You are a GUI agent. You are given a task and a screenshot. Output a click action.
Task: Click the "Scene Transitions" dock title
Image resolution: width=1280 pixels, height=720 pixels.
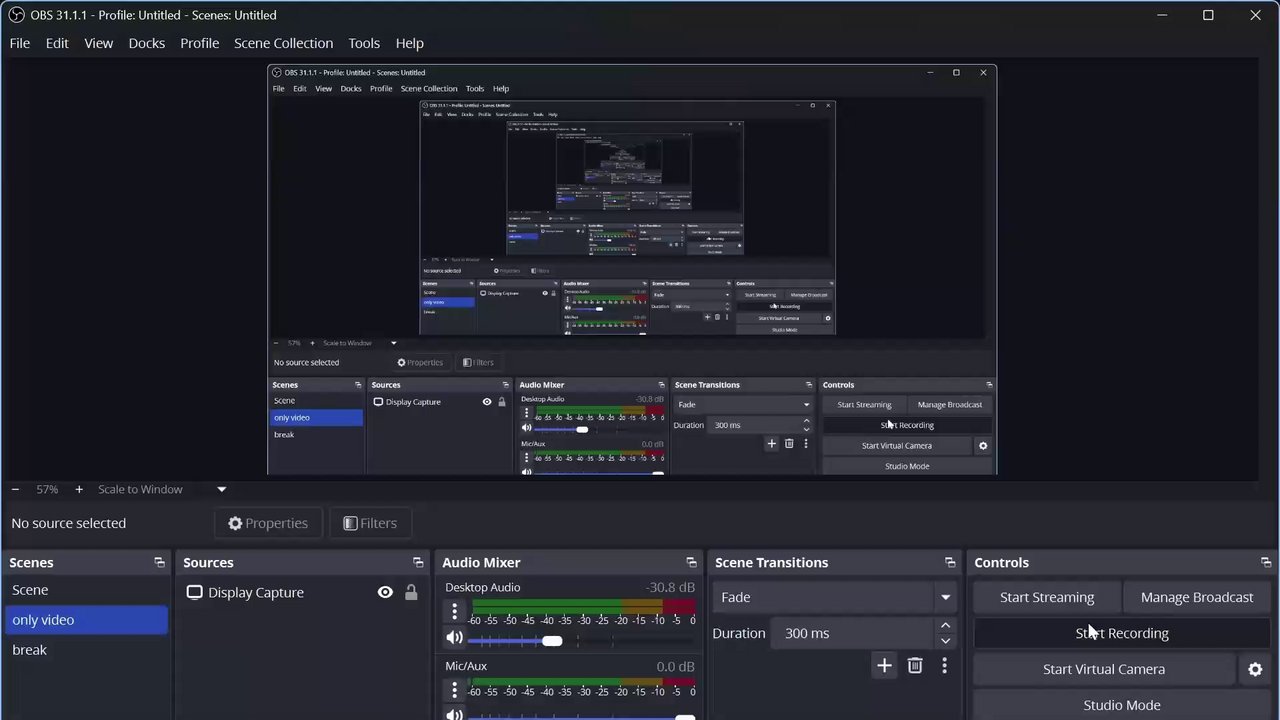click(x=771, y=563)
